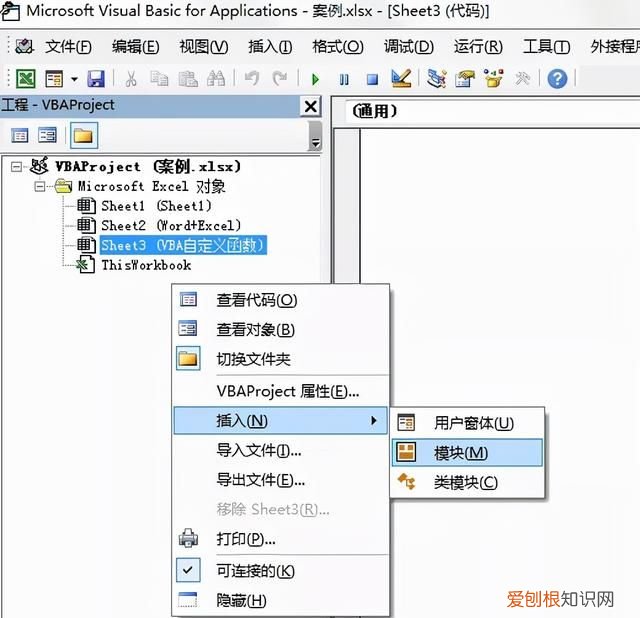Toggle 可连接的(K) checked menu item

point(280,571)
